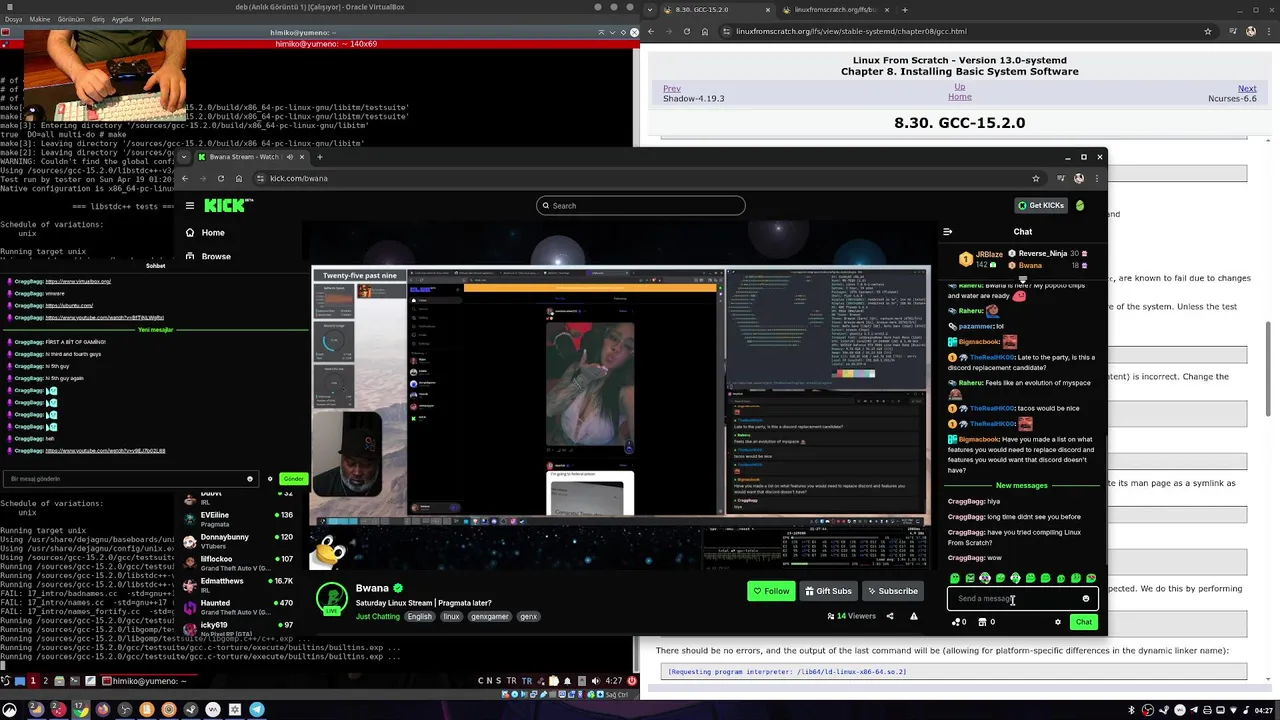The height and width of the screenshot is (720, 1280).
Task: Insert the first green emote
Action: (955, 578)
